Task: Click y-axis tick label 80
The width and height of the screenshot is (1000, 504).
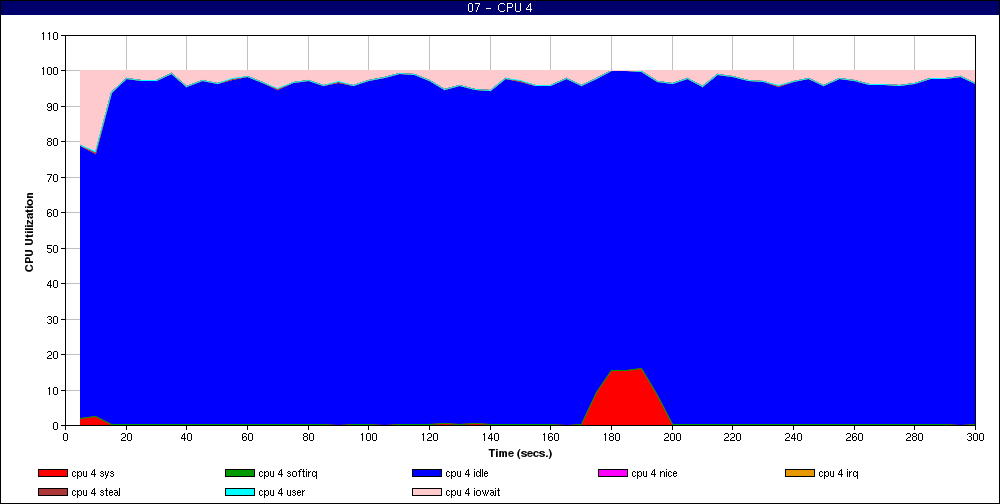Action: [x=52, y=142]
